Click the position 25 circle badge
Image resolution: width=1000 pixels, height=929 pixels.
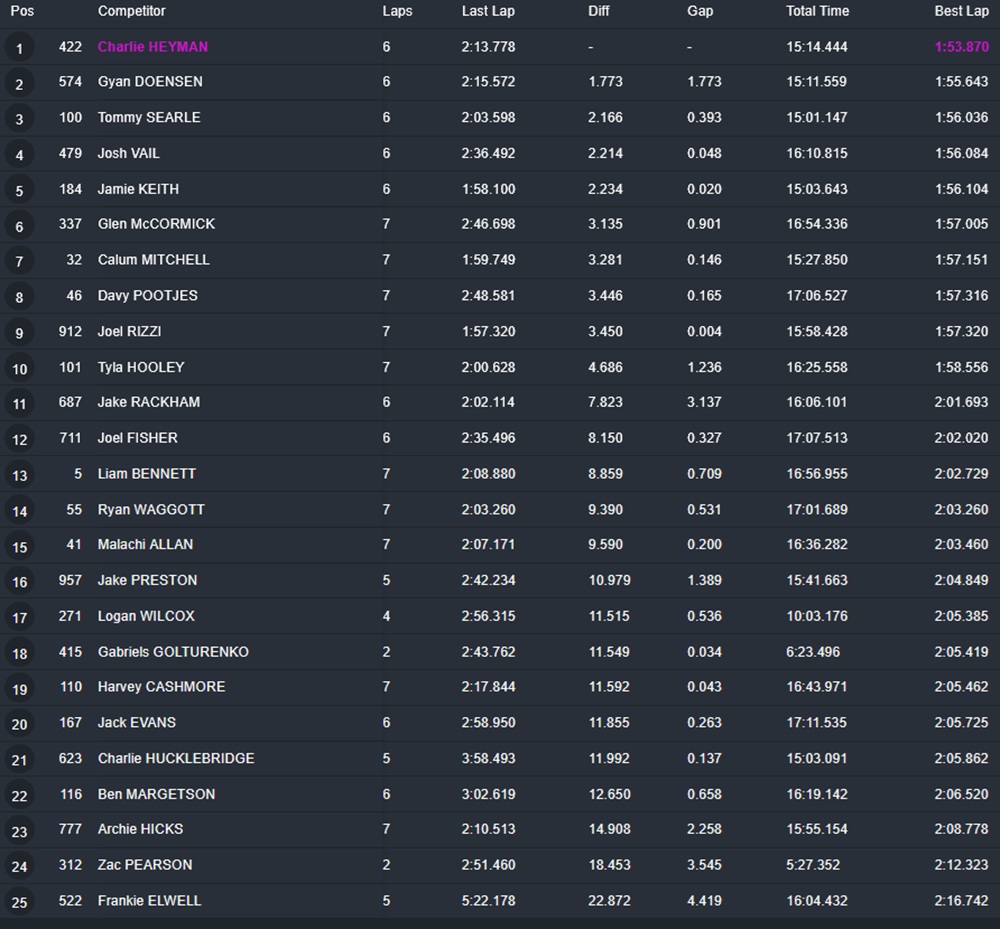pos(19,902)
